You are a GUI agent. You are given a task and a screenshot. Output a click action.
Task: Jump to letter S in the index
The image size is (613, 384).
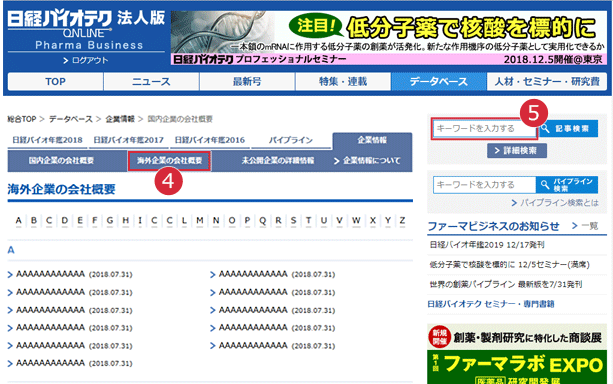pos(293,221)
